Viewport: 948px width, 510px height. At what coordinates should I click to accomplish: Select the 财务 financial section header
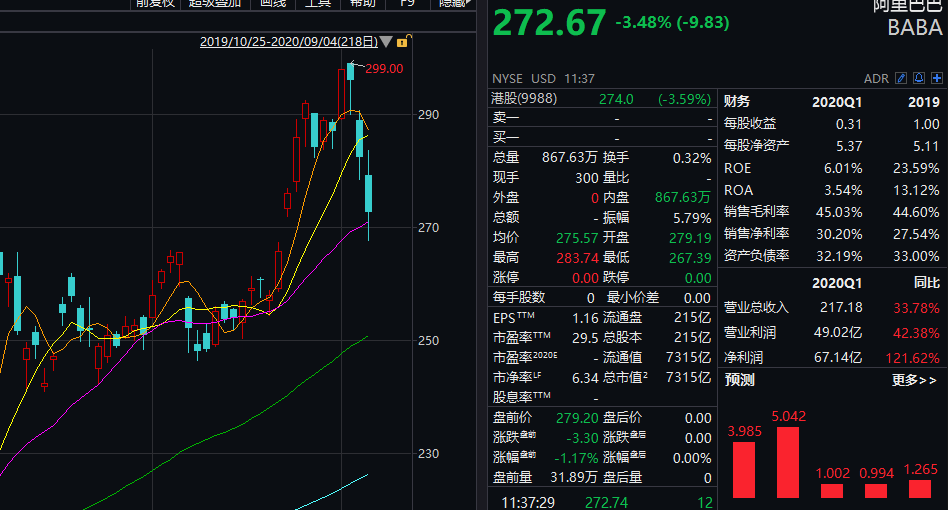737,102
